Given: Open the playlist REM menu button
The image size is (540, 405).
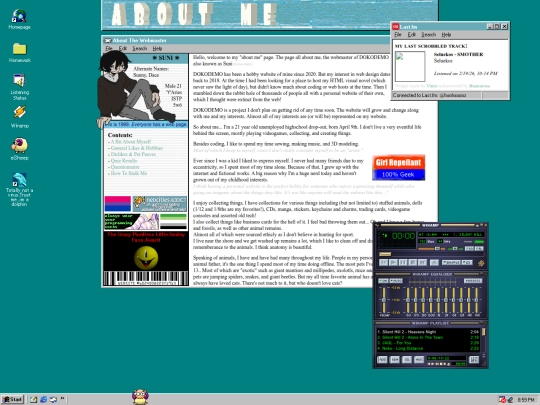Looking at the screenshot, I should point(395,360).
